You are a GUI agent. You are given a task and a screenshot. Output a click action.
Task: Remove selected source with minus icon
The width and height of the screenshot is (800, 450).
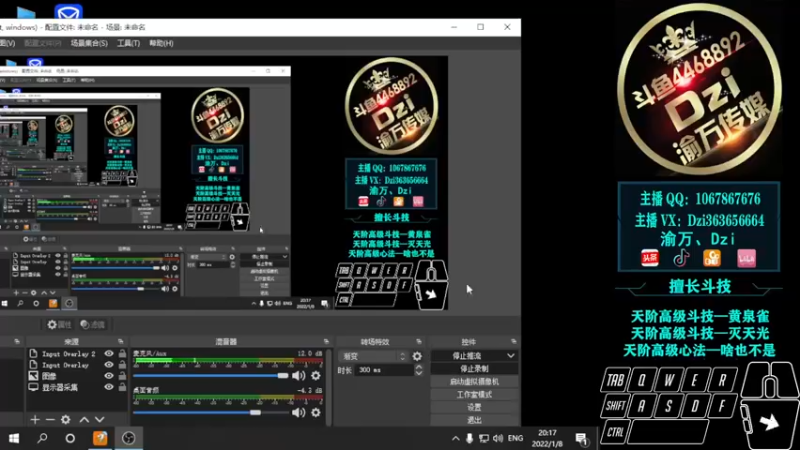(x=50, y=419)
